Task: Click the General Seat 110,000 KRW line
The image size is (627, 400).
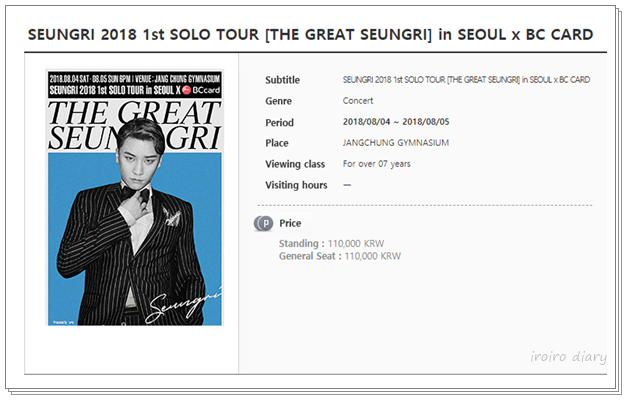Action: click(x=340, y=256)
